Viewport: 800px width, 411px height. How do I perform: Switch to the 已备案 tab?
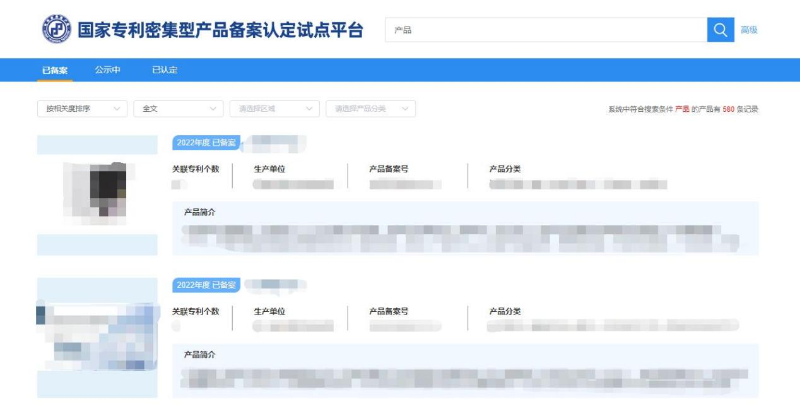pyautogui.click(x=55, y=70)
